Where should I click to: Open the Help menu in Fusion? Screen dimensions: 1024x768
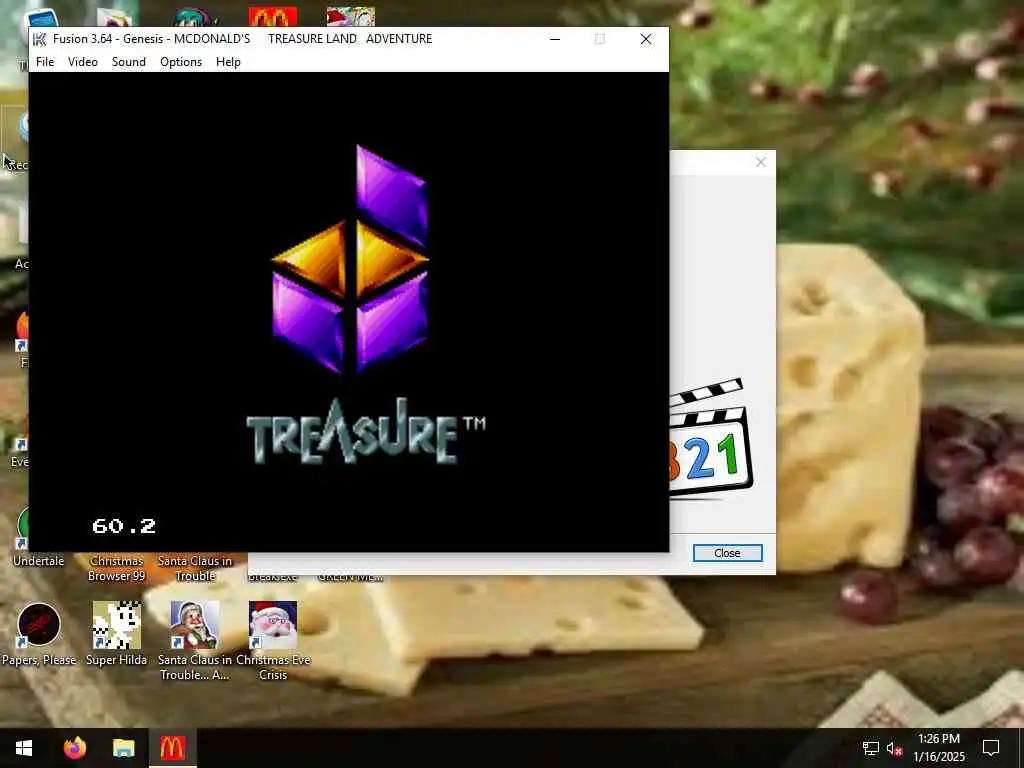[228, 61]
